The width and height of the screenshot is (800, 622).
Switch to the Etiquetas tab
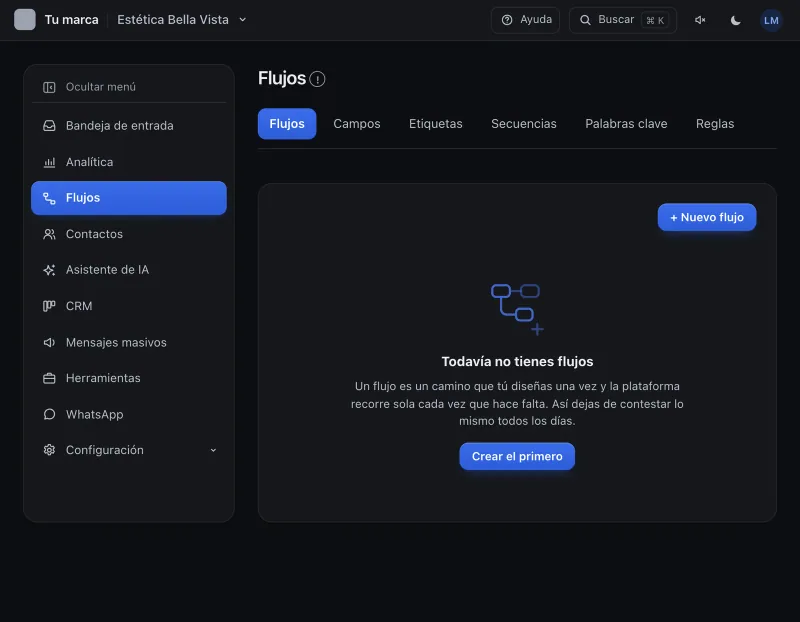click(435, 123)
